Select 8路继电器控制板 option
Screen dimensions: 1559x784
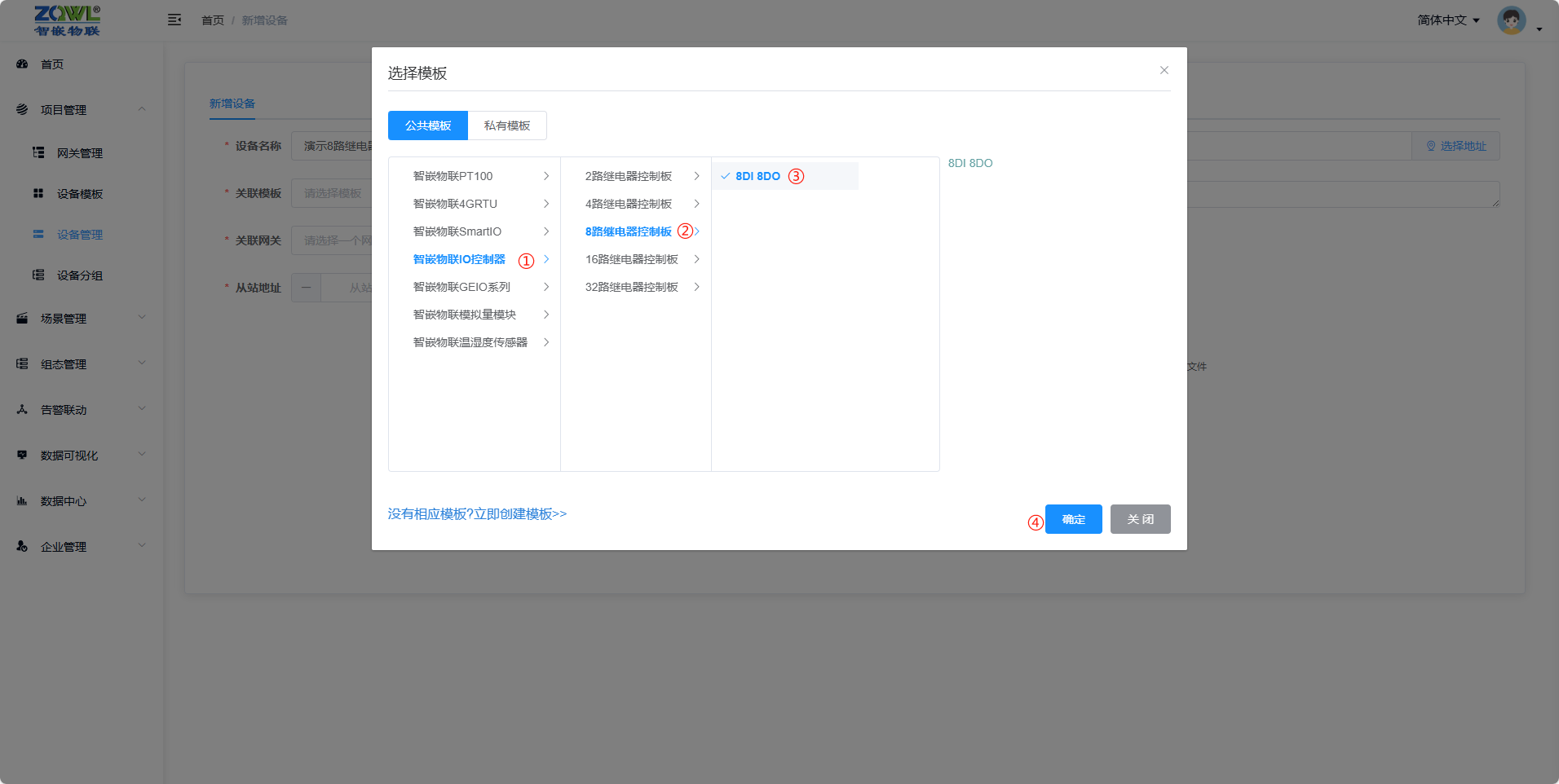pos(636,231)
